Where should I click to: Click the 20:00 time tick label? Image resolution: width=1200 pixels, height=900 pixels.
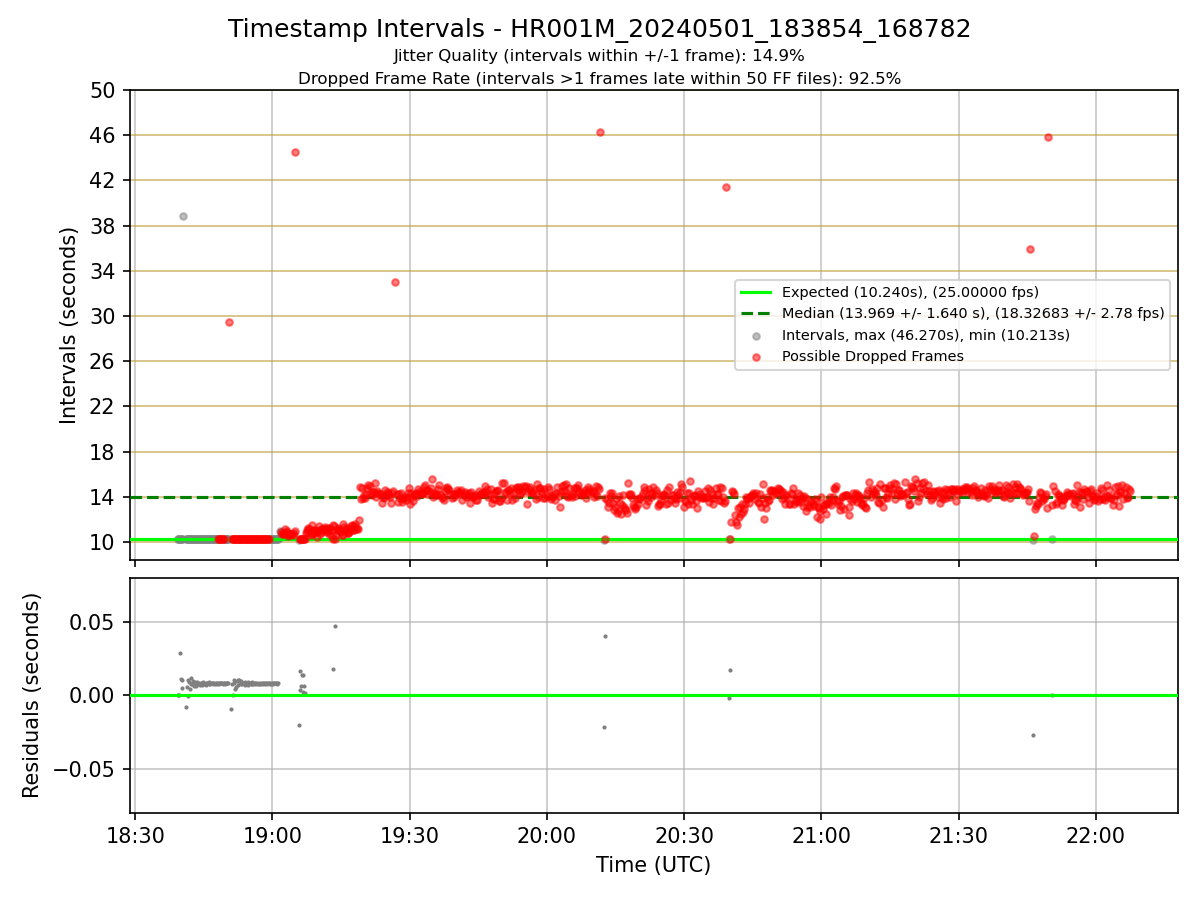tap(547, 834)
